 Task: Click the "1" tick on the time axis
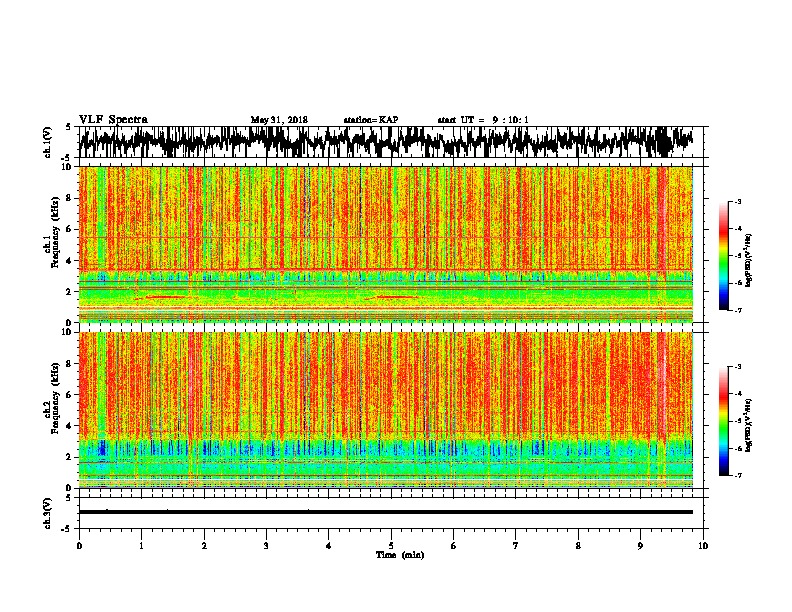141,546
